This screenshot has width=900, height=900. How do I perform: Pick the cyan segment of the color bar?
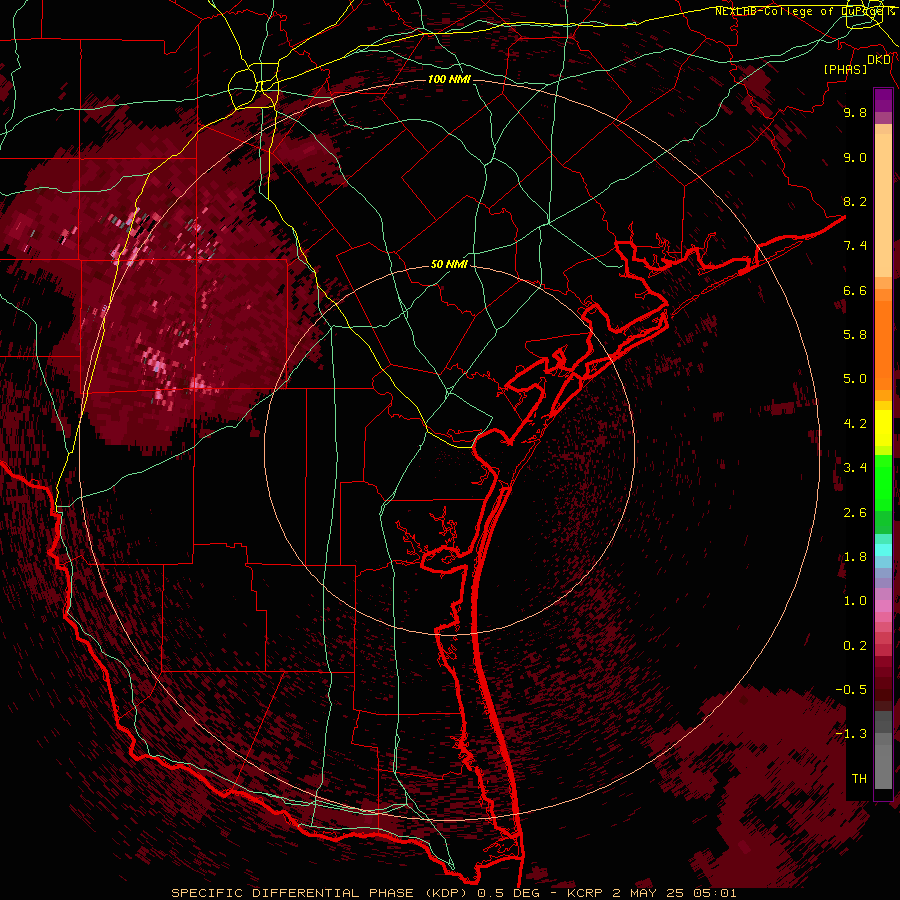tap(883, 549)
